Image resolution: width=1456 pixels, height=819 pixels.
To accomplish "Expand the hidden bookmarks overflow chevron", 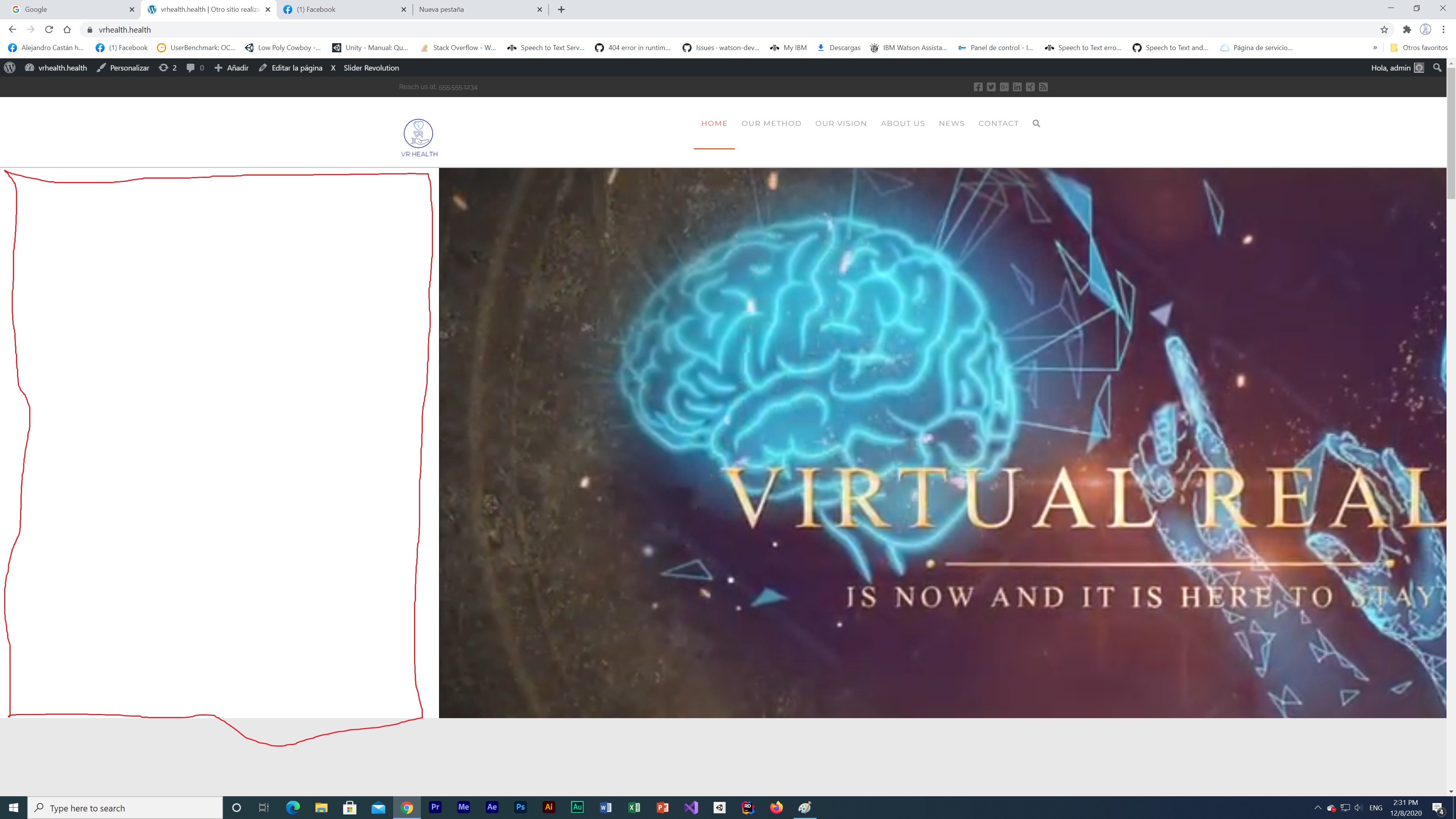I will point(1374,48).
